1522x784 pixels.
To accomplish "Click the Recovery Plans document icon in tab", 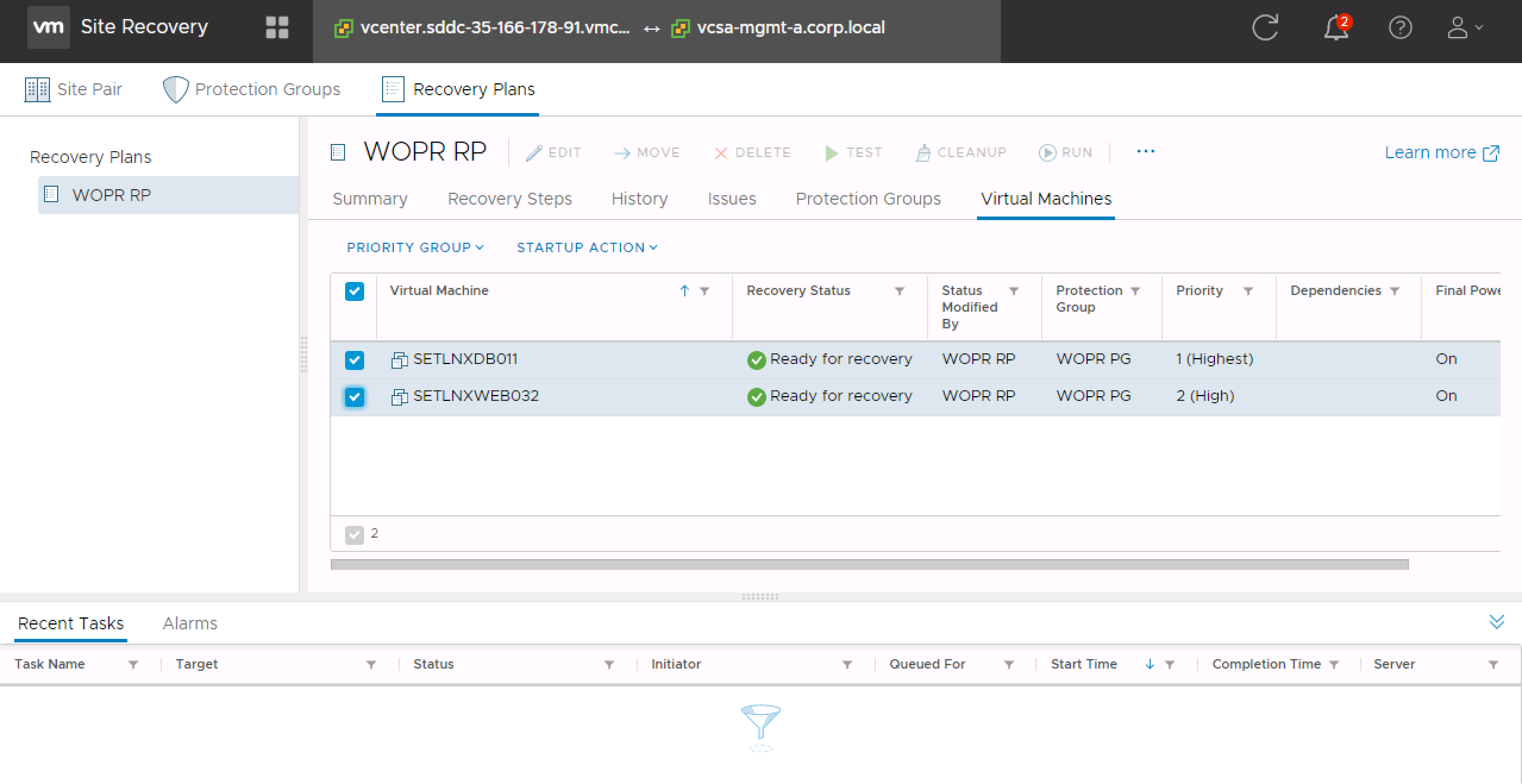I will point(393,89).
